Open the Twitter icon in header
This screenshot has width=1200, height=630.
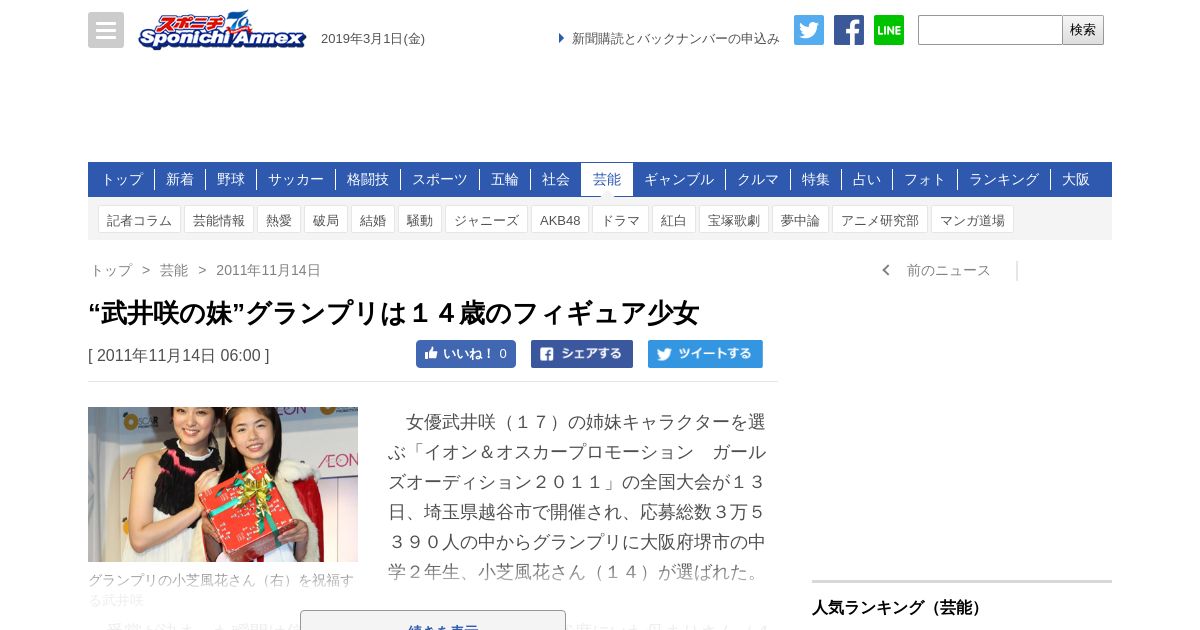(809, 30)
